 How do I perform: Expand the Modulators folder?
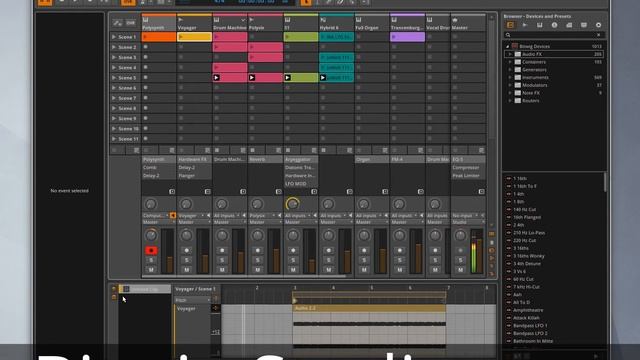tap(510, 85)
